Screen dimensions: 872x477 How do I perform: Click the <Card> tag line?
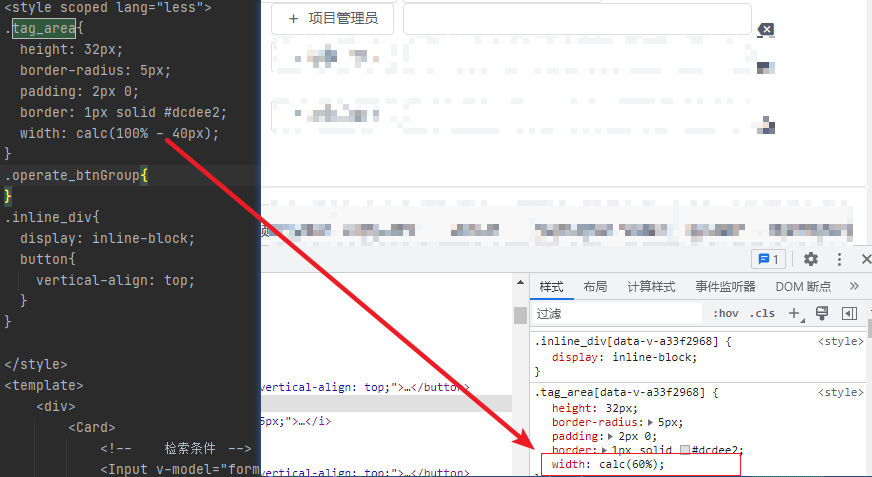92,428
